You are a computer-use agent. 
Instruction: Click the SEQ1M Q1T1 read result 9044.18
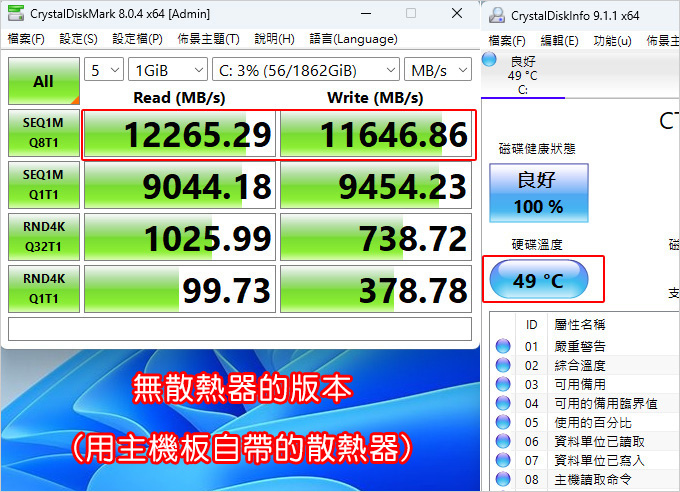(x=180, y=185)
